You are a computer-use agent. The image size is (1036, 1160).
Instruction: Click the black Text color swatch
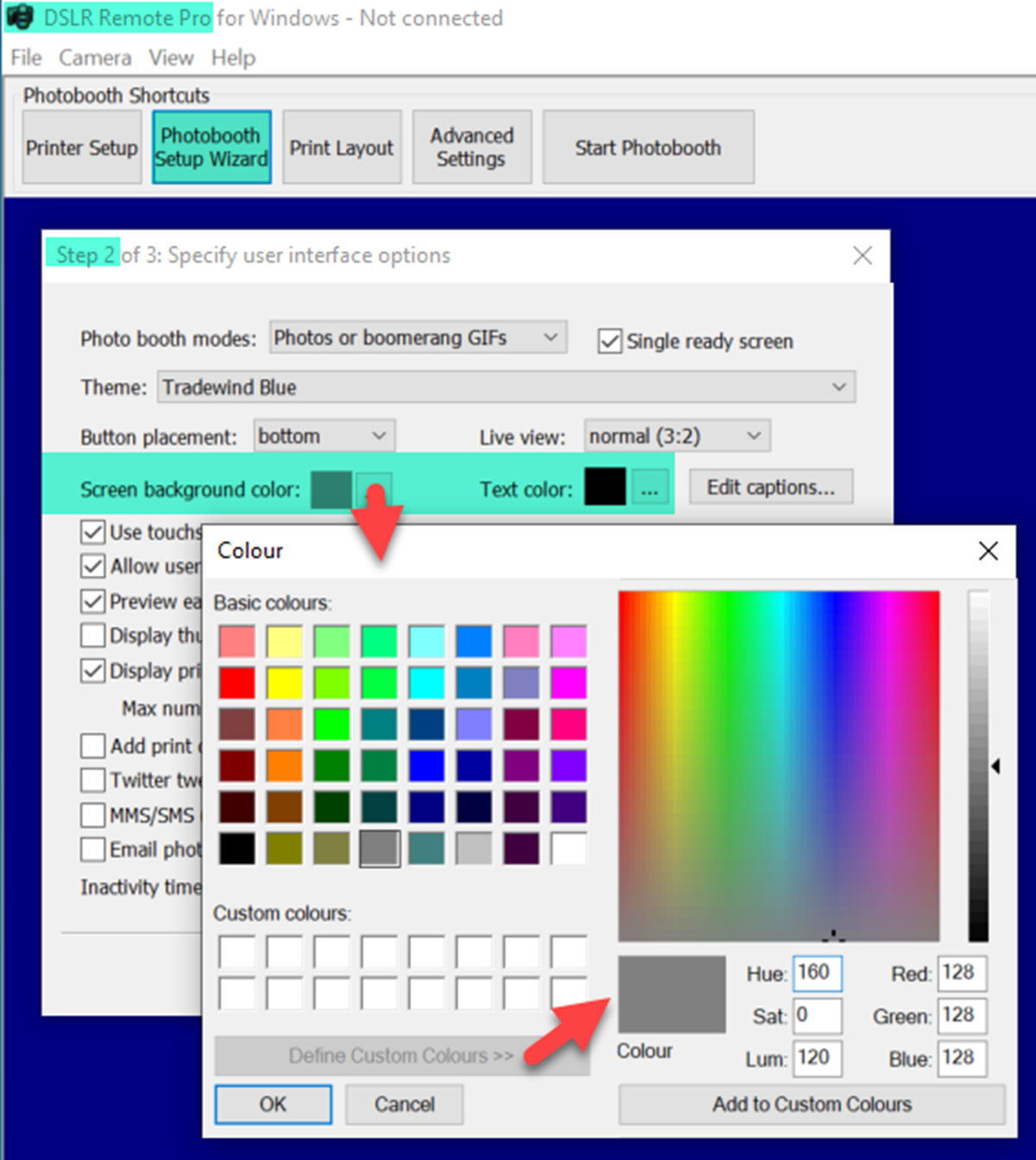click(605, 487)
